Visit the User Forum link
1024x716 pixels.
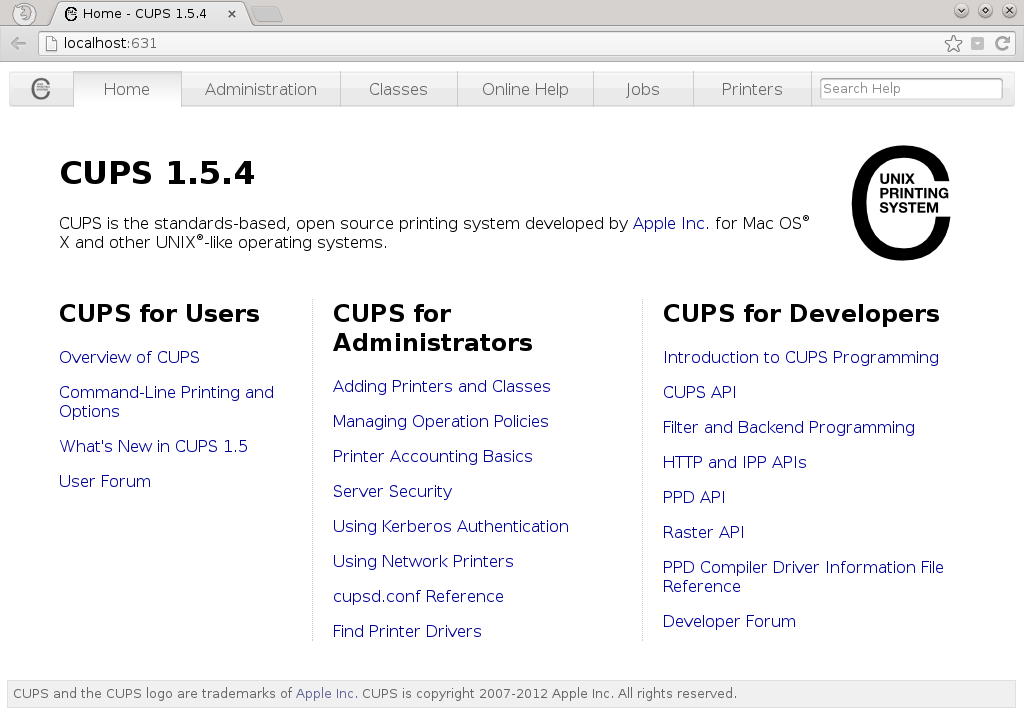coord(105,481)
